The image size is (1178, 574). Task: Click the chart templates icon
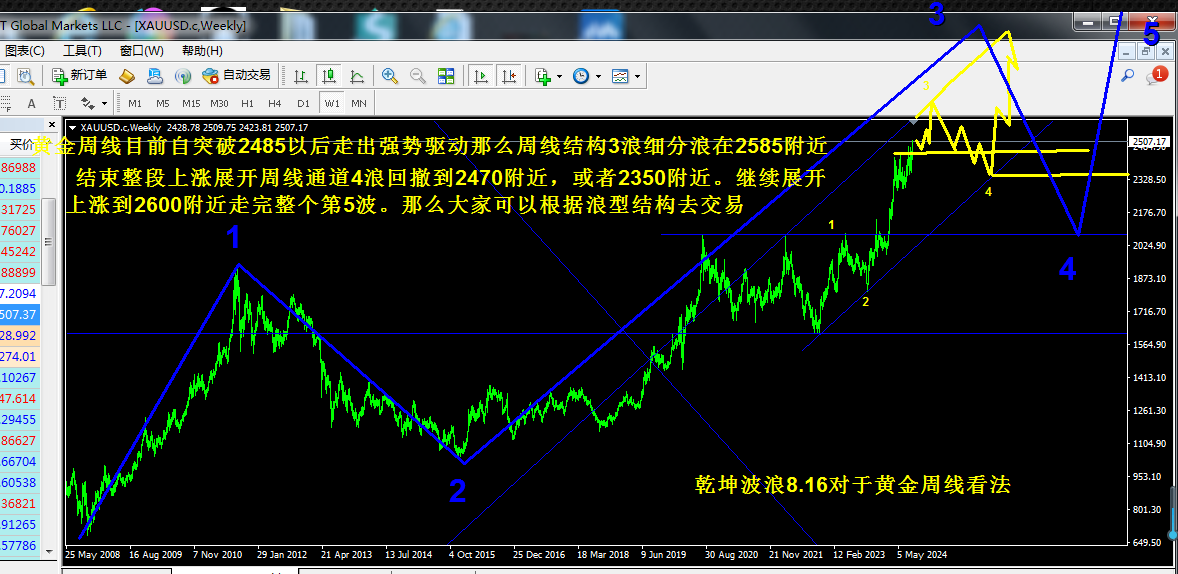pyautogui.click(x=621, y=76)
